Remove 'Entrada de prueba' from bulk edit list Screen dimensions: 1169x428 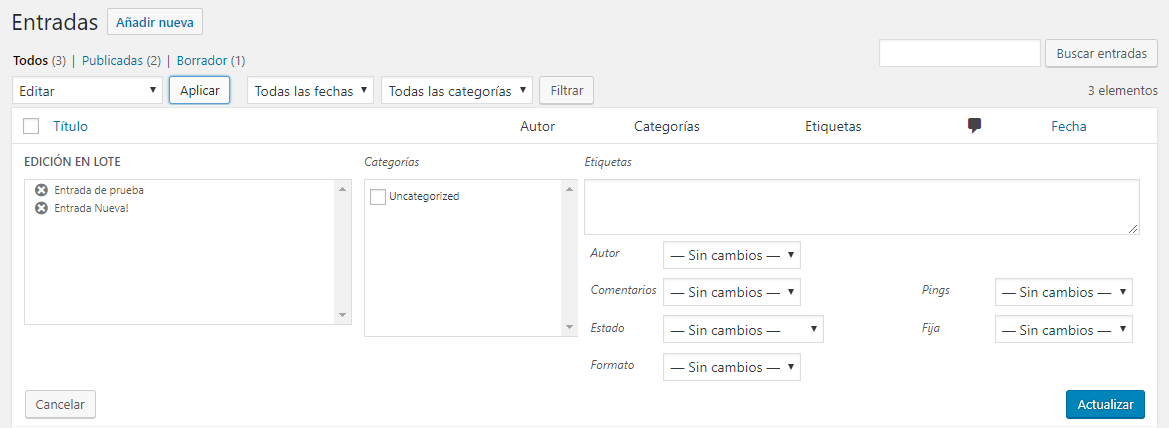[41, 190]
